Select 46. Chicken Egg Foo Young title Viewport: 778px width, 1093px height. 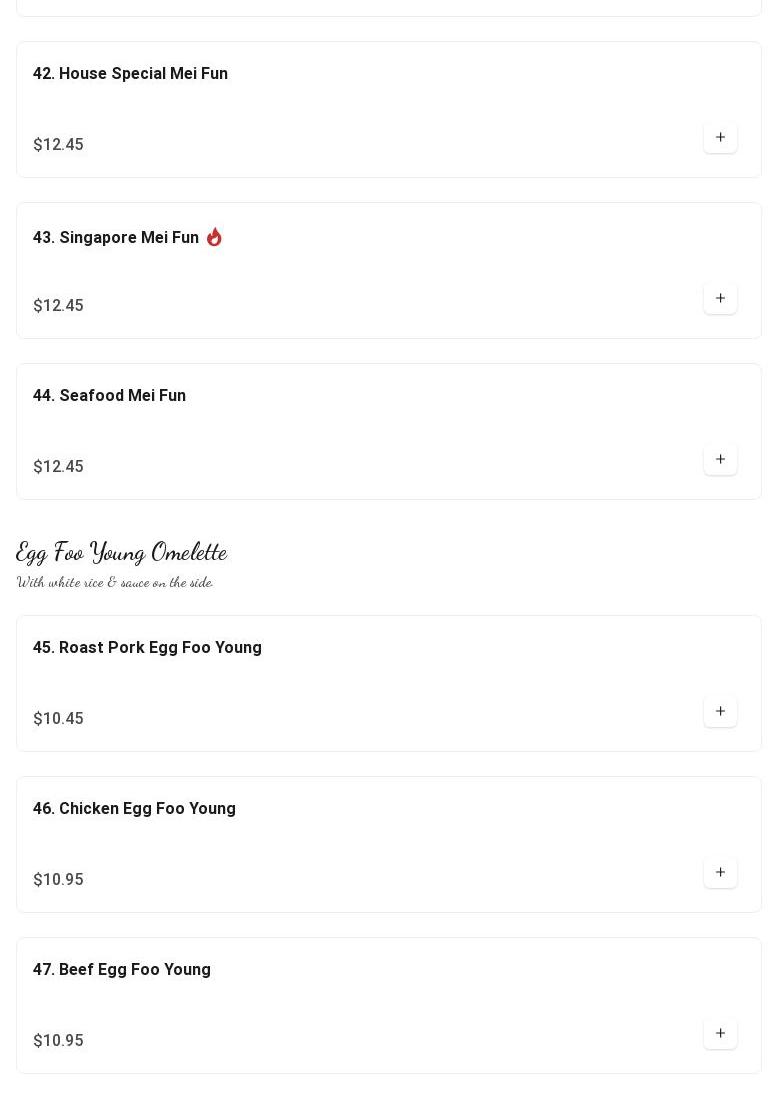[134, 809]
